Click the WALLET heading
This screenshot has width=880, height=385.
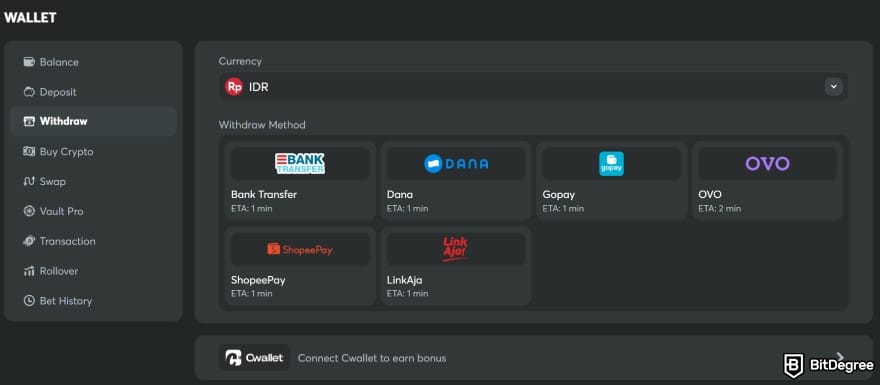coord(30,17)
